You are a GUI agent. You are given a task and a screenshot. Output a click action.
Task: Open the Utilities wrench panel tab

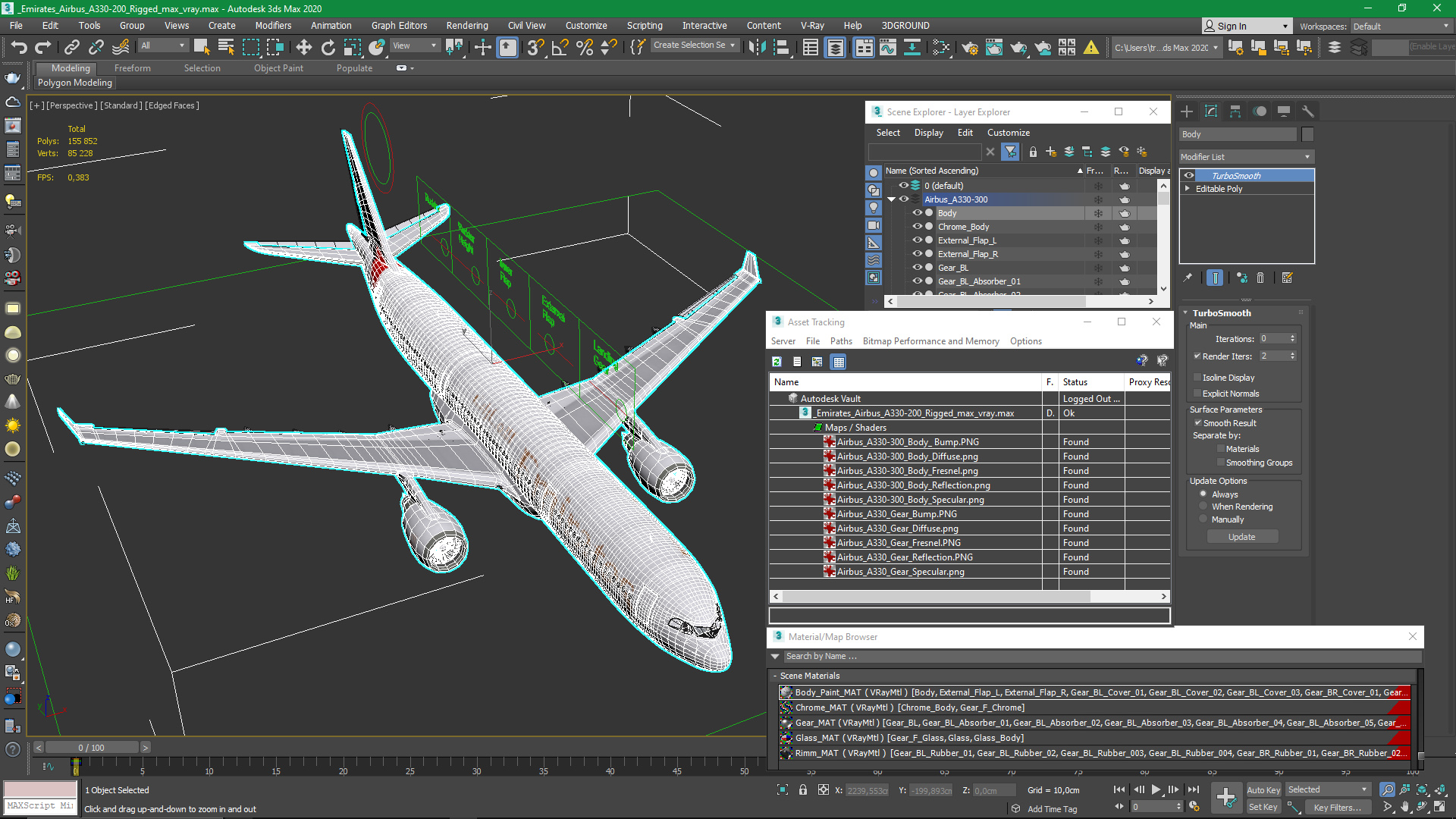tap(1308, 111)
